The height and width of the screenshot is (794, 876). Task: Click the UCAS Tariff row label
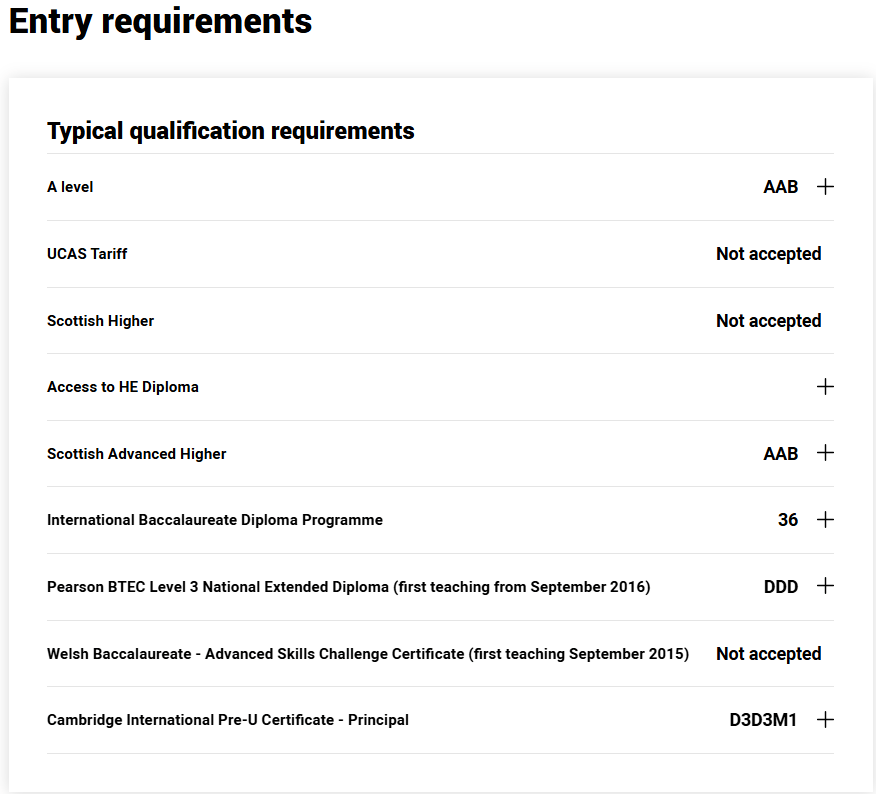(87, 254)
